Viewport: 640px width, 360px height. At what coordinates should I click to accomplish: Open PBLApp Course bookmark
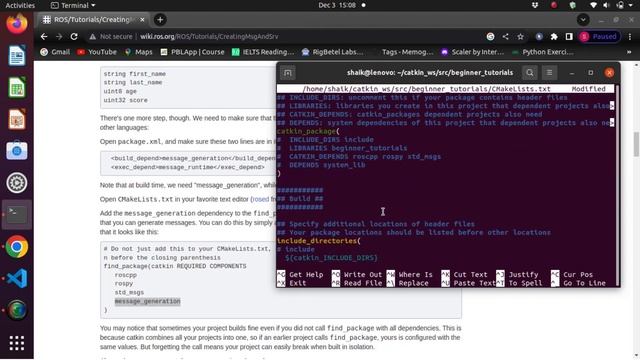click(x=193, y=52)
